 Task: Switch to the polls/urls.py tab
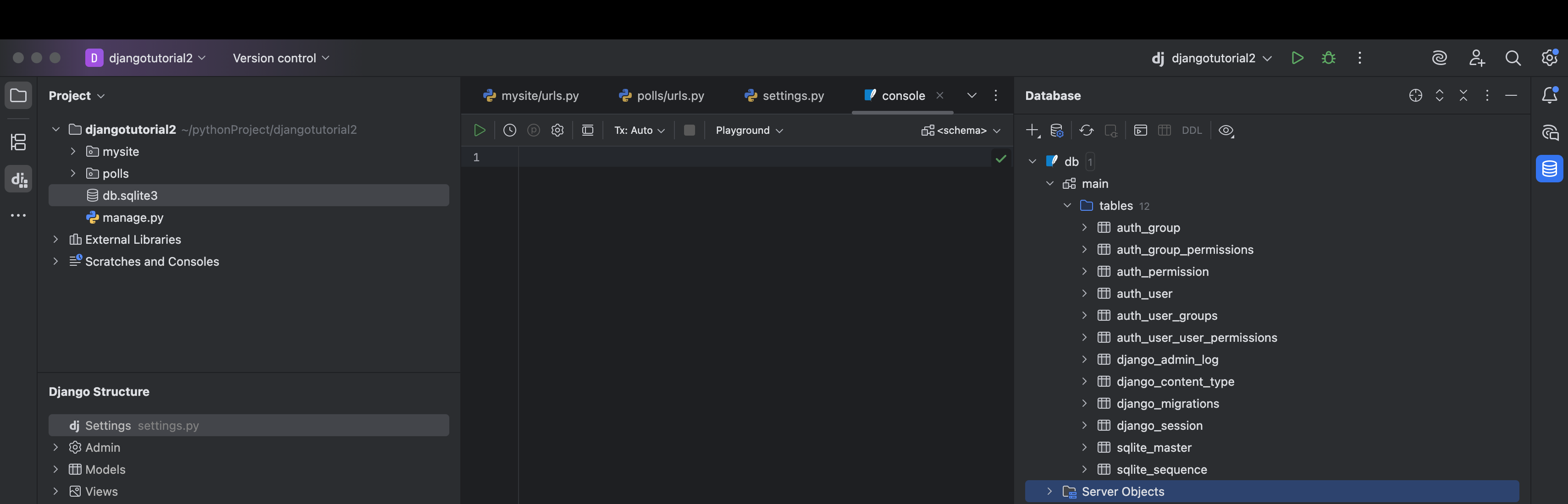point(662,95)
